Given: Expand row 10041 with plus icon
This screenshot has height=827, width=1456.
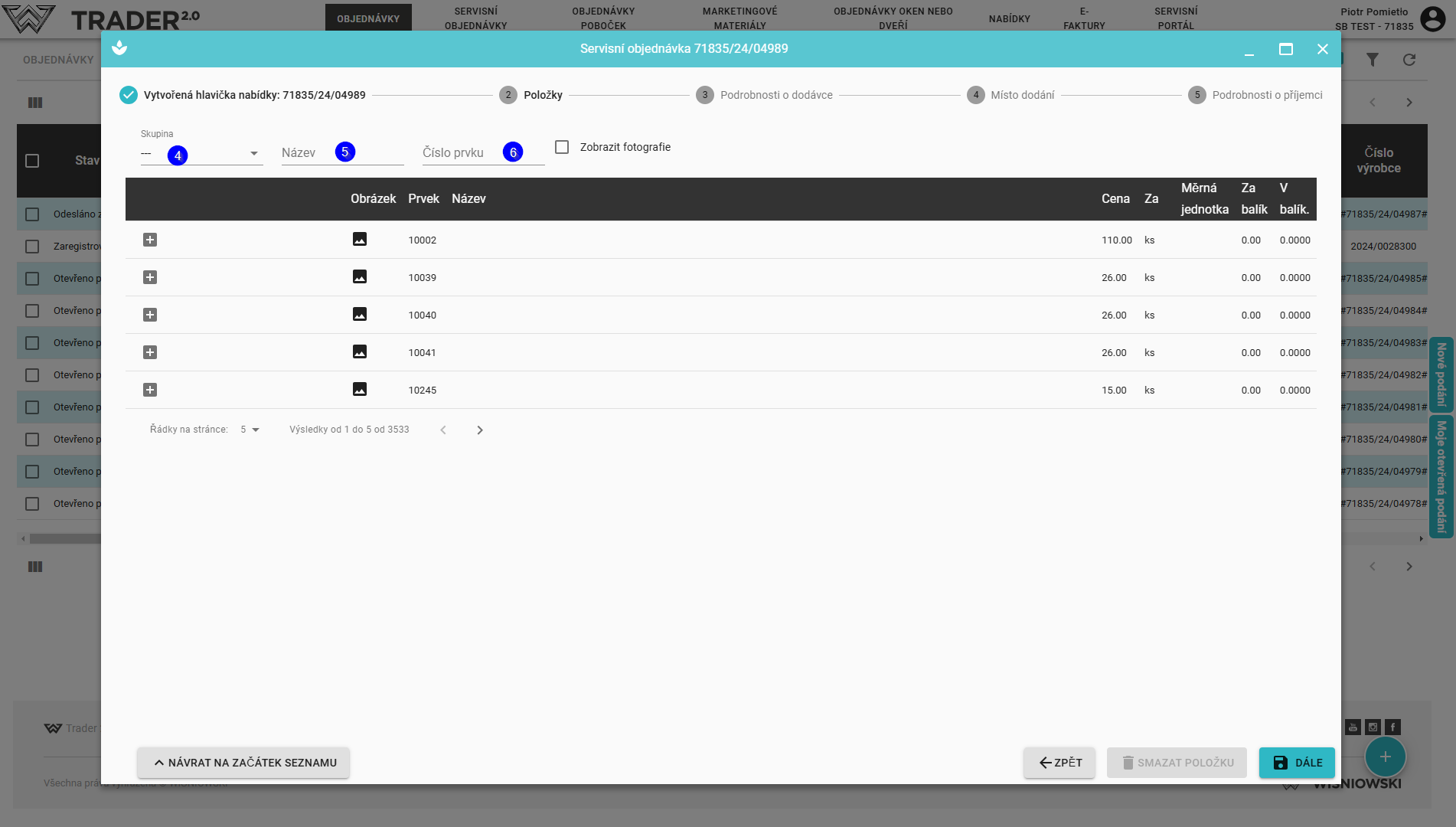Looking at the screenshot, I should pos(150,352).
